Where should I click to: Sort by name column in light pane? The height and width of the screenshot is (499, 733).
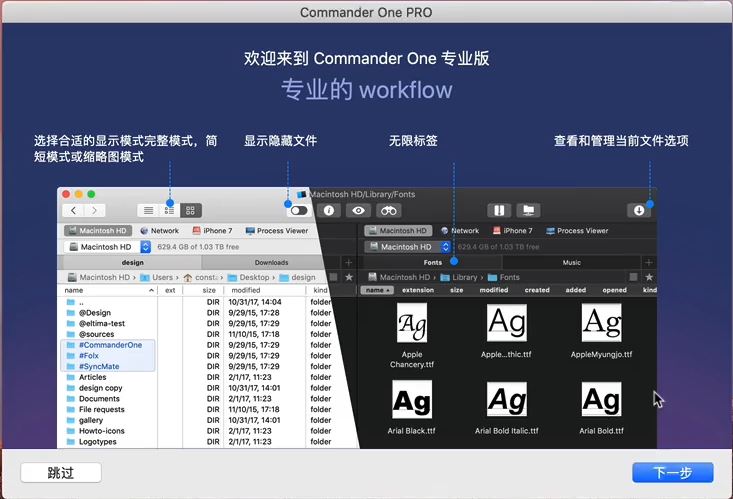pos(110,290)
